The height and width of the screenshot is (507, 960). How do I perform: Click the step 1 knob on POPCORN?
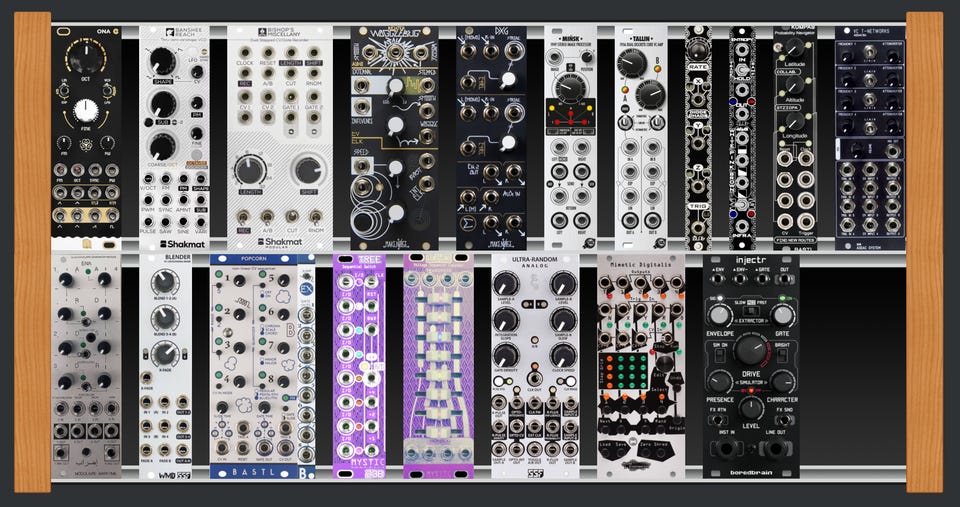[x=239, y=280]
